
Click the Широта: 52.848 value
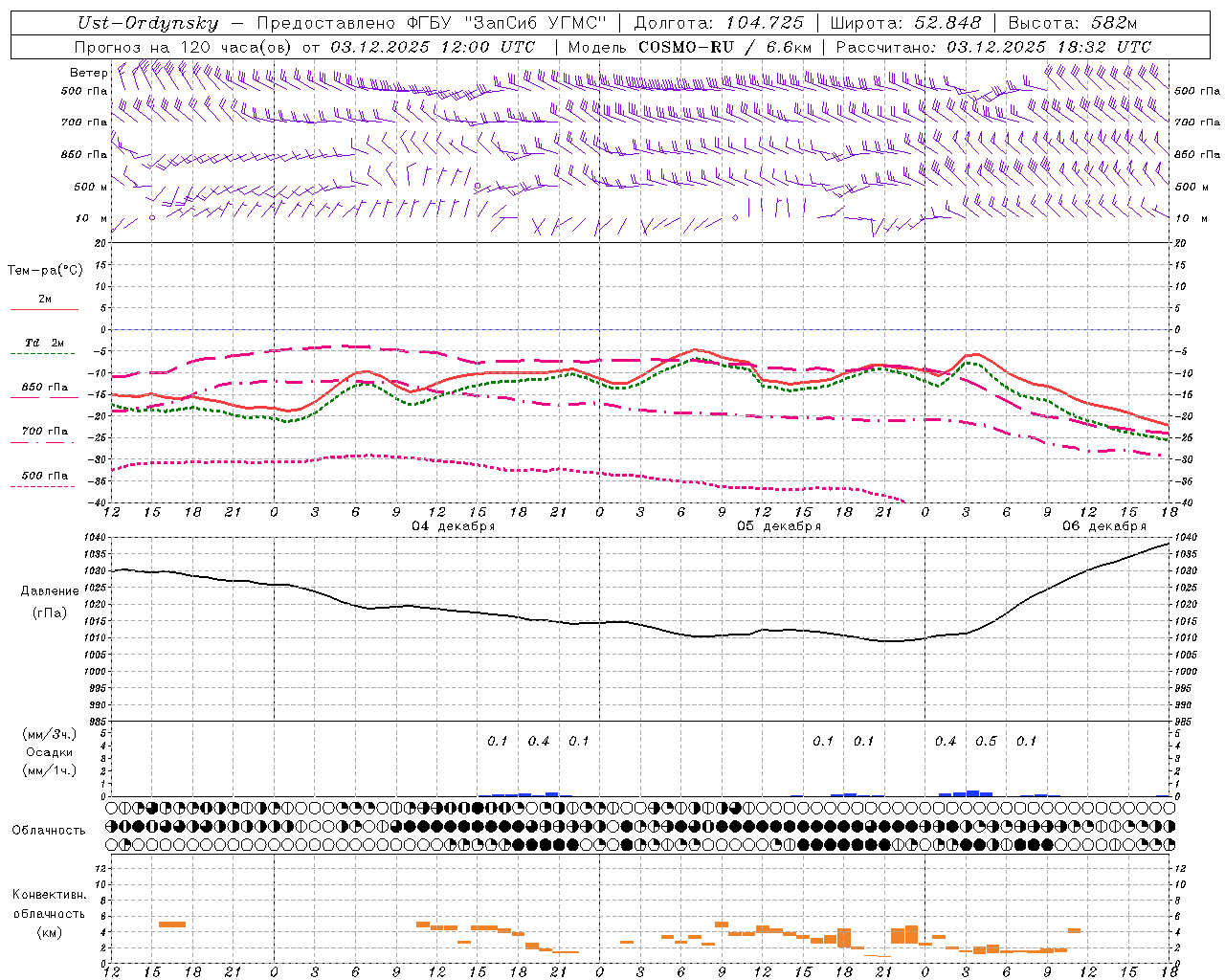[x=905, y=23]
